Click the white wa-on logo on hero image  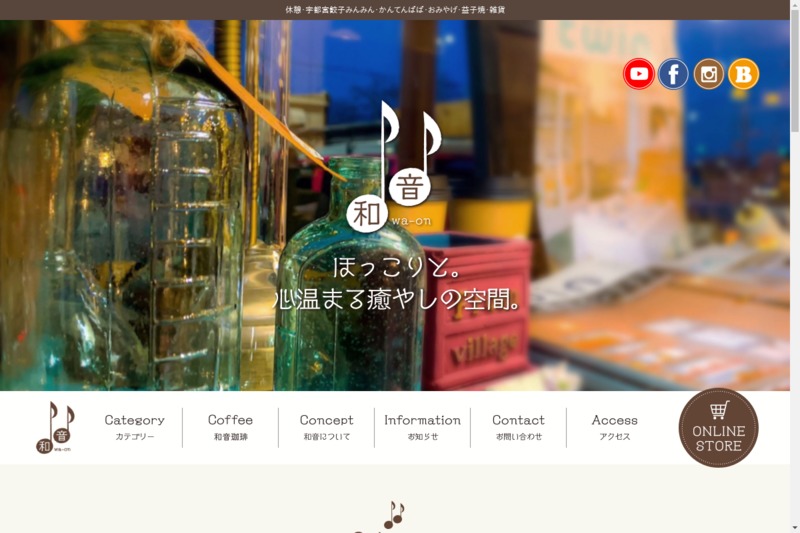coord(393,166)
